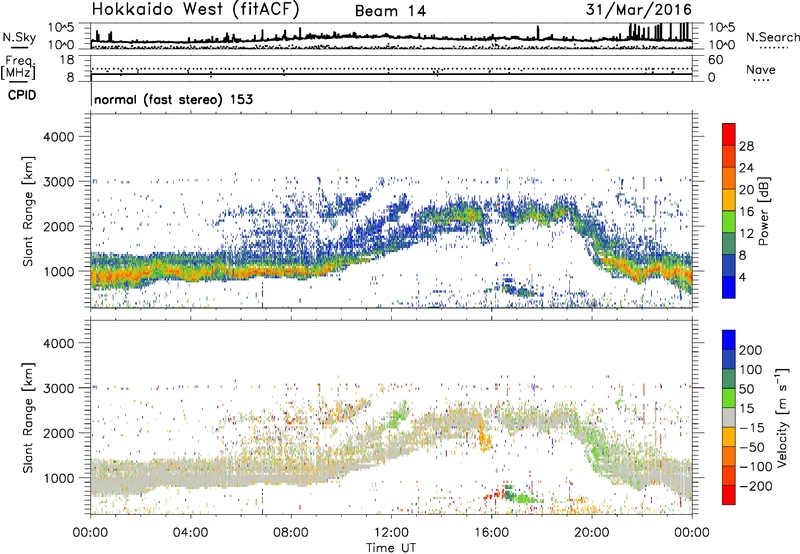Click the 'N.Search' legend label
The height and width of the screenshot is (554, 800).
point(772,37)
